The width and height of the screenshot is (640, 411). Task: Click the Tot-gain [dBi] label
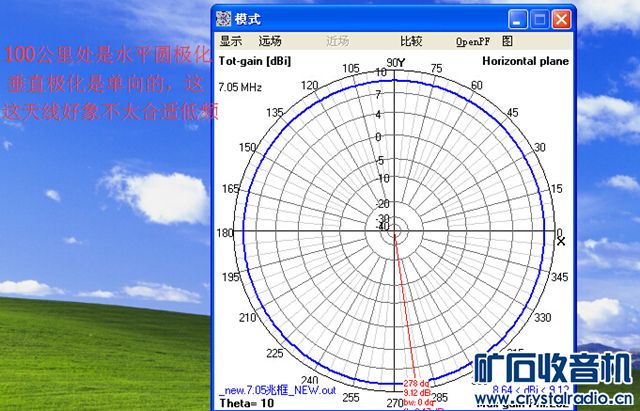(255, 61)
